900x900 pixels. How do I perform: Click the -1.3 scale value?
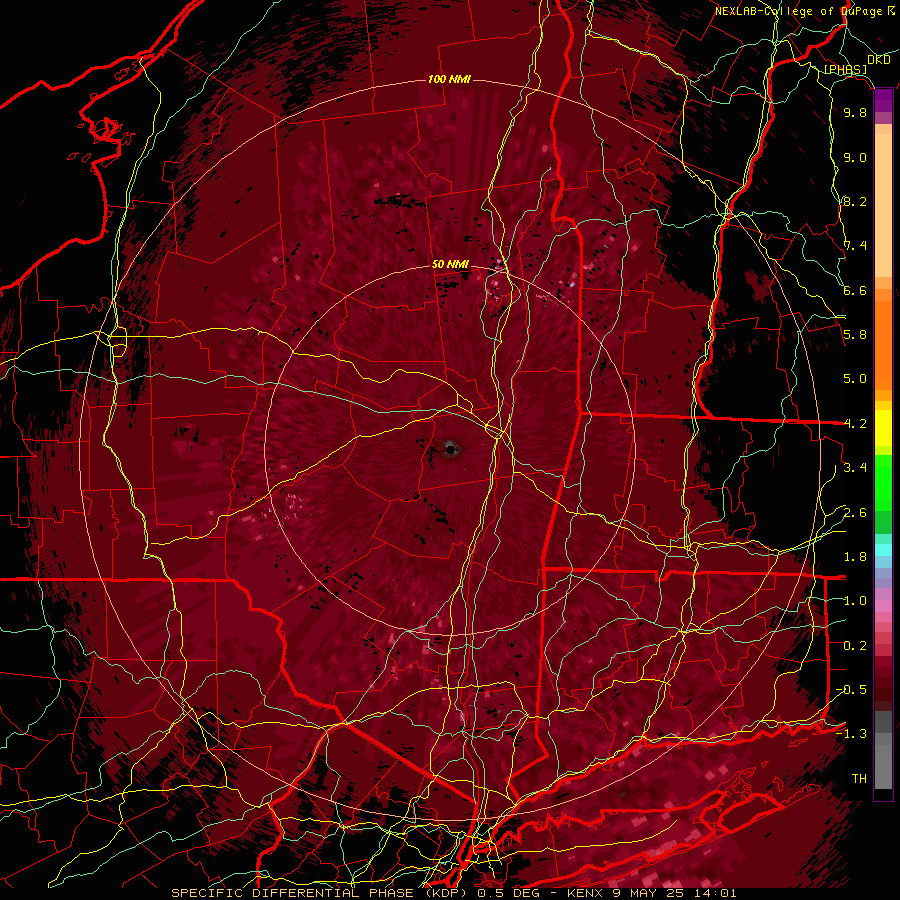tap(851, 734)
